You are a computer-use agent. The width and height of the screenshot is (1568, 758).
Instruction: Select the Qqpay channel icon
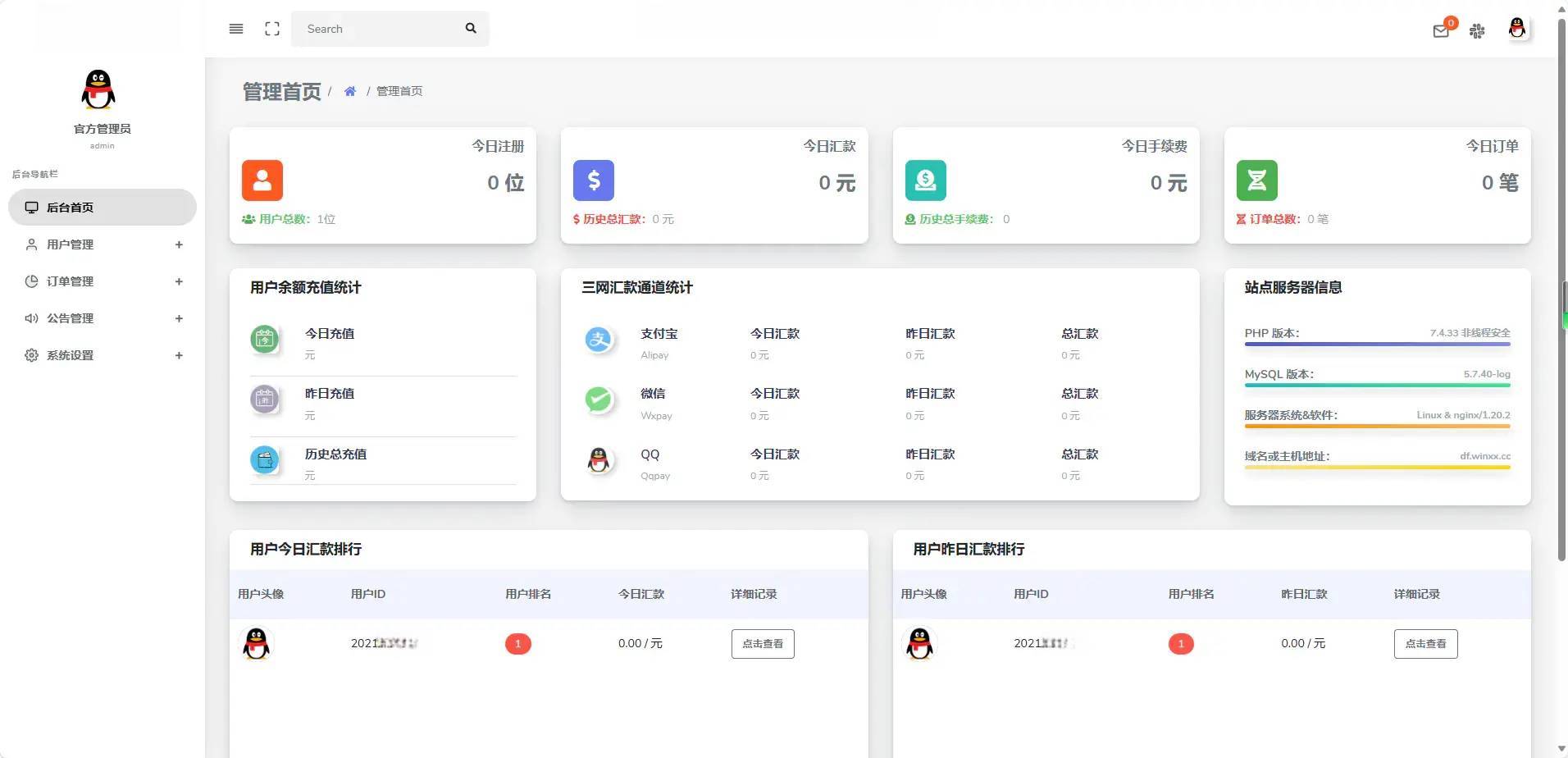pyautogui.click(x=599, y=460)
